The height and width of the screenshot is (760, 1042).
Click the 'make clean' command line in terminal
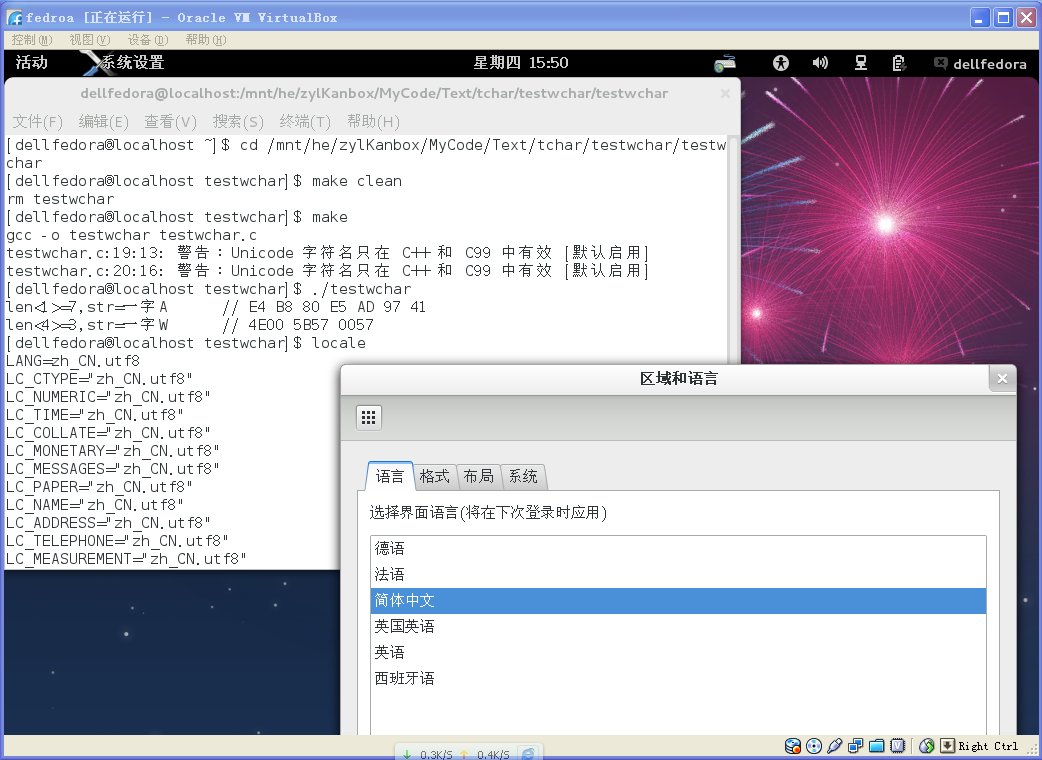(x=204, y=181)
